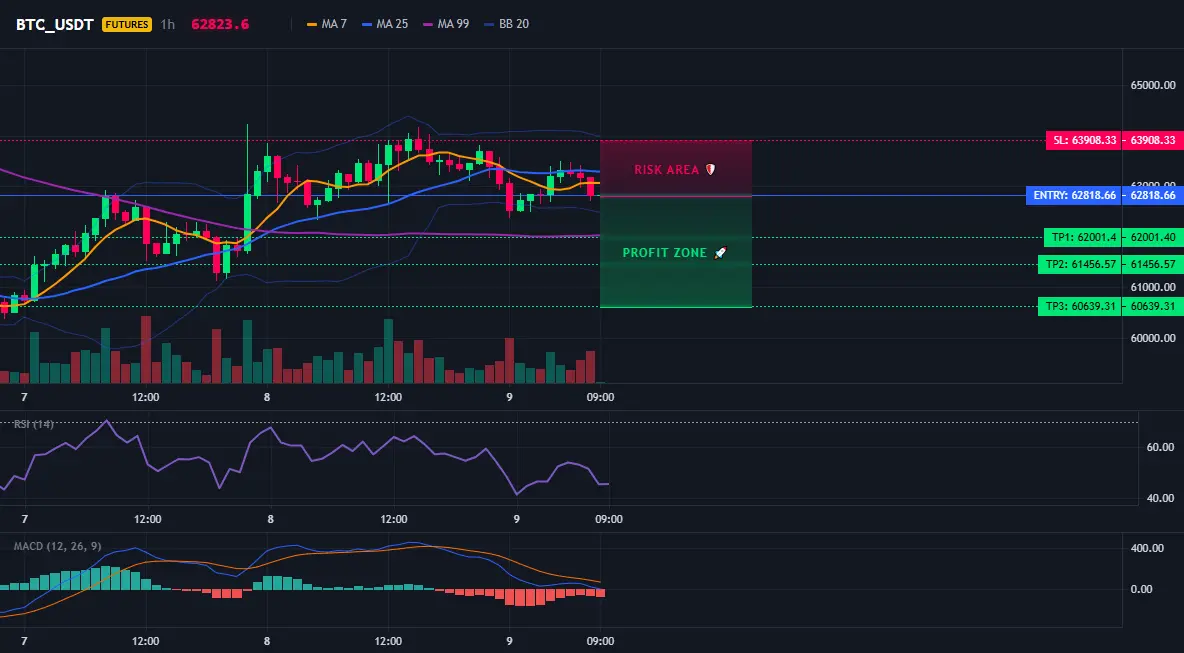Click the 60639.31 price axis tag

(x=1153, y=306)
